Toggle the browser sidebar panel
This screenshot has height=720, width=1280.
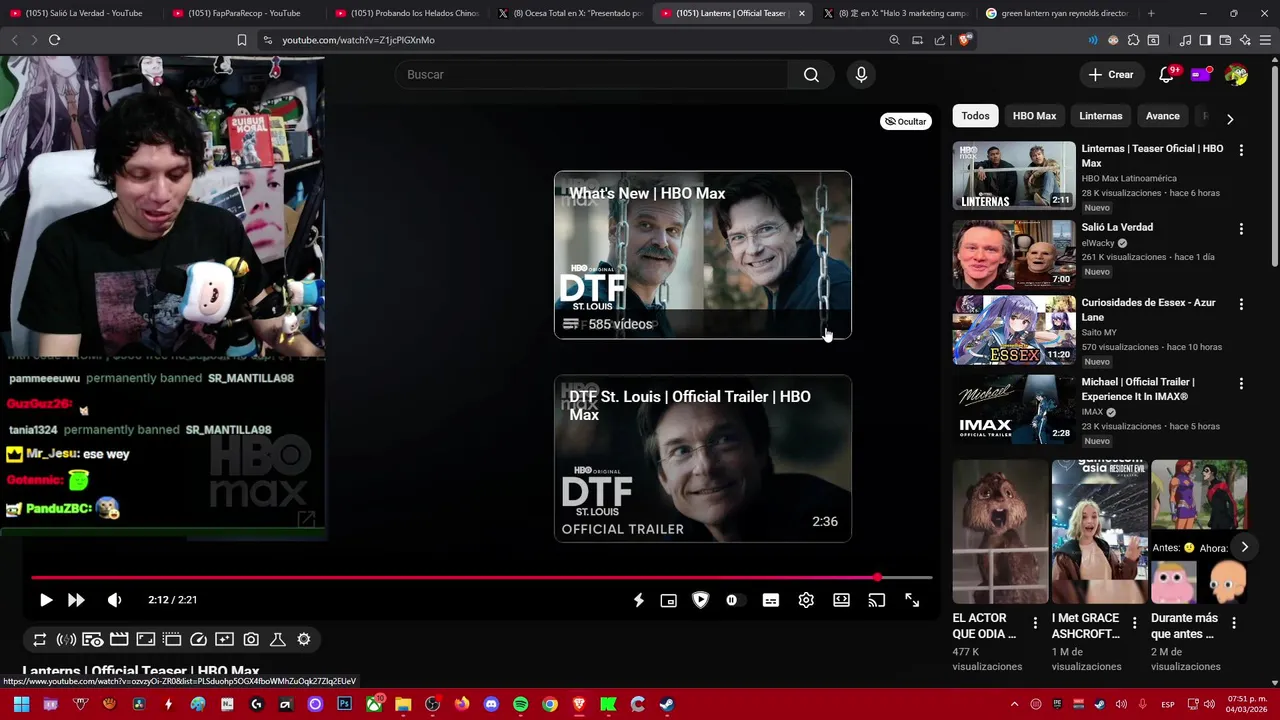click(1205, 40)
